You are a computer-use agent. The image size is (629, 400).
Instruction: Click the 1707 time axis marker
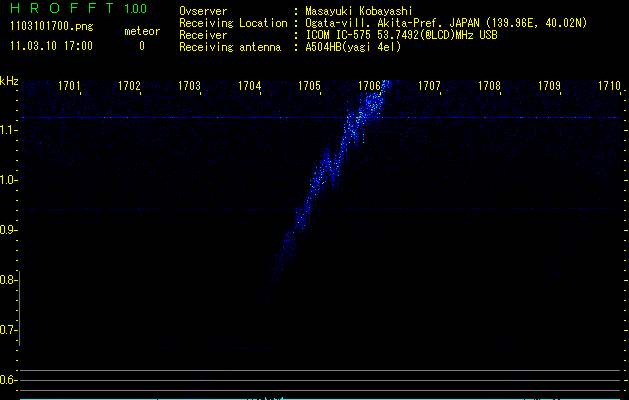pyautogui.click(x=429, y=86)
